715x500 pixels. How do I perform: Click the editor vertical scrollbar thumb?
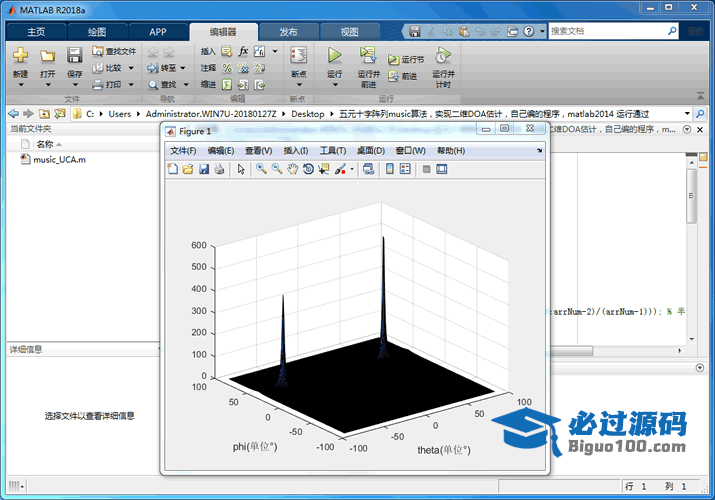[x=691, y=196]
